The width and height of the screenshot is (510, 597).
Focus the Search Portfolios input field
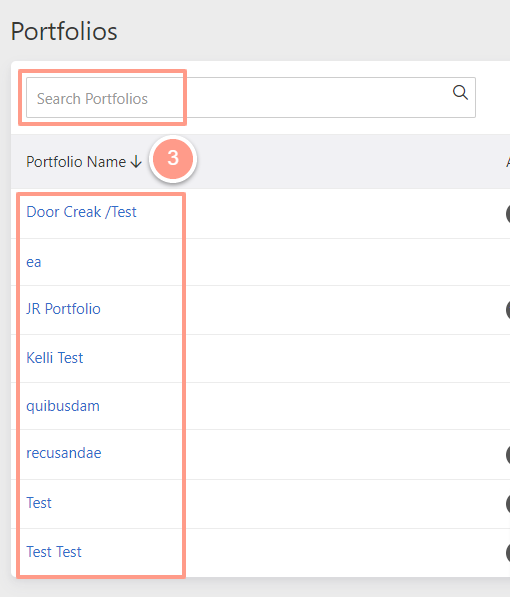tap(251, 98)
